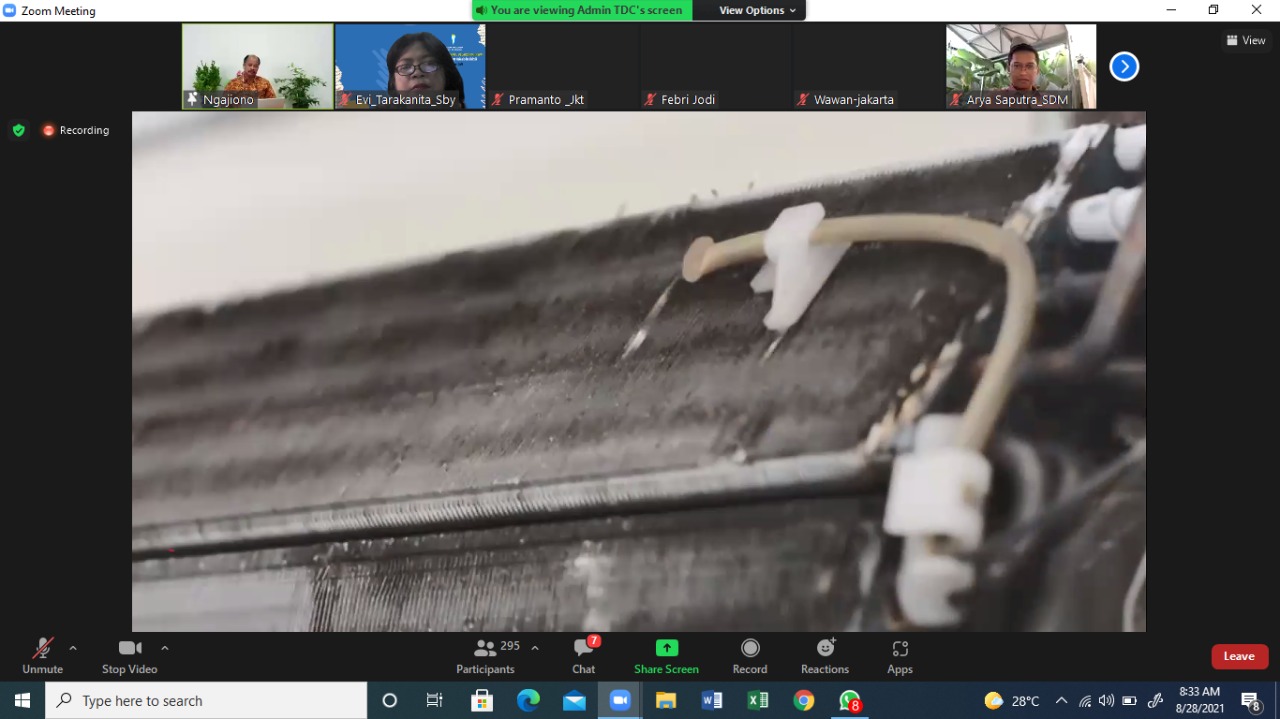Open the Zoom Apps panel

click(x=900, y=657)
